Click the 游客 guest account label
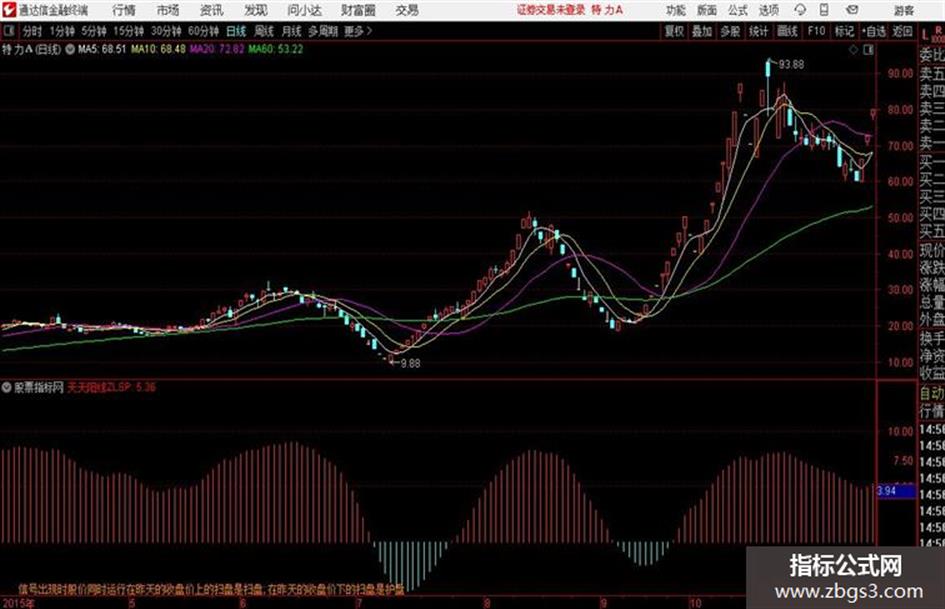This screenshot has width=945, height=609. tap(903, 10)
